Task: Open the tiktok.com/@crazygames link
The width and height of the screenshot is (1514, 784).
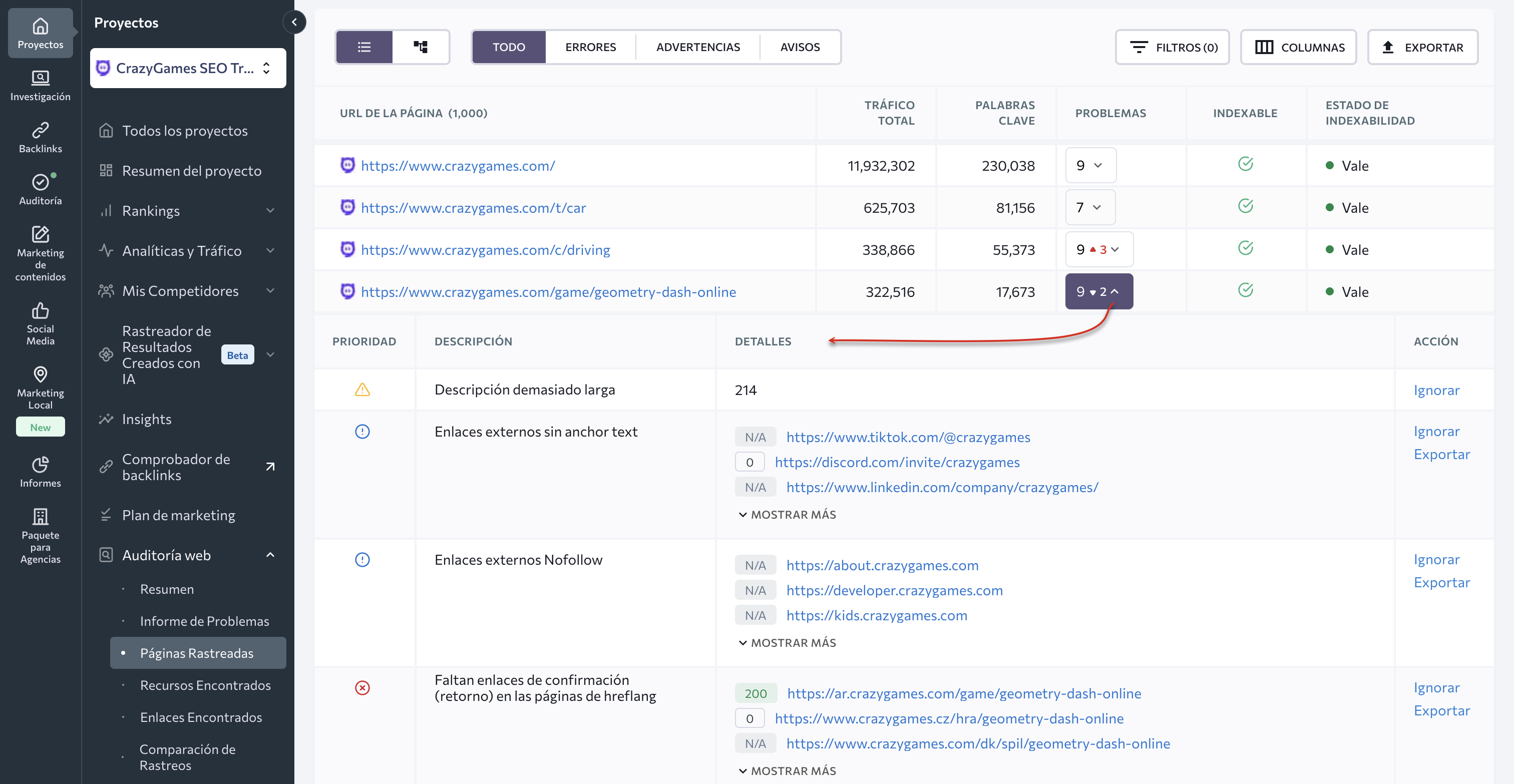Action: coord(908,437)
